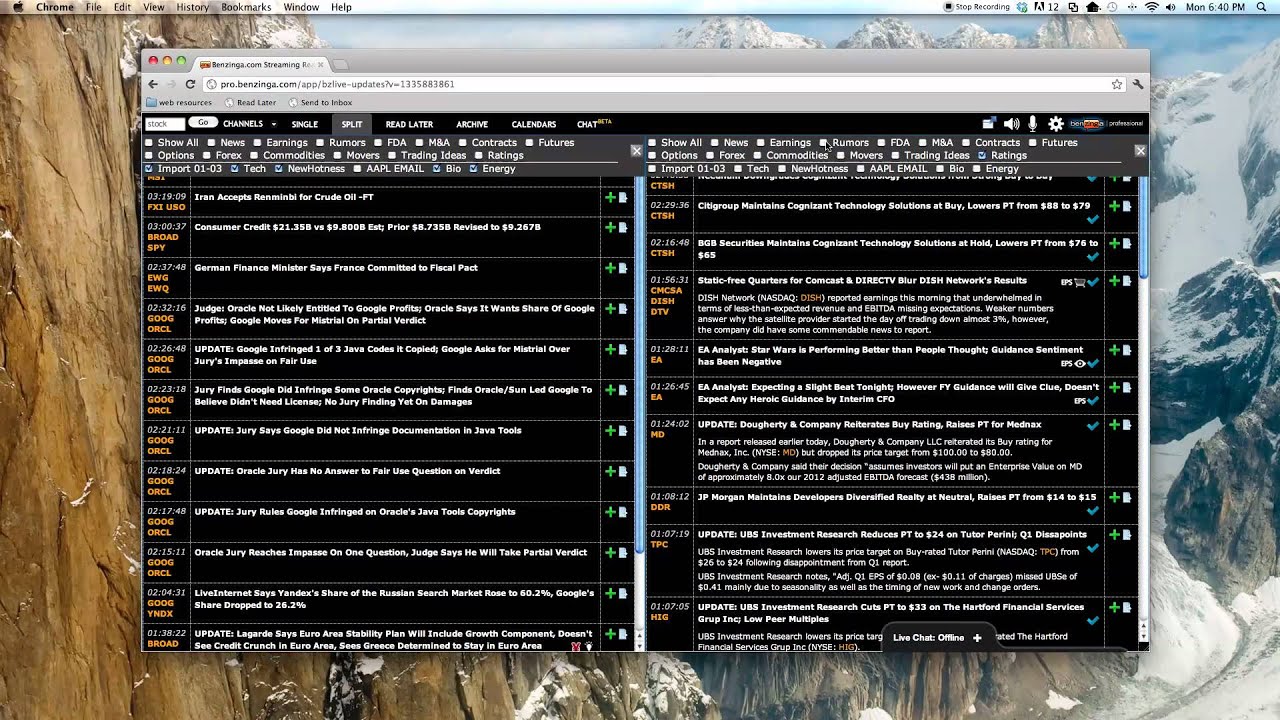
Task: Click 'Stop Recording' in menu bar
Action: 976,7
